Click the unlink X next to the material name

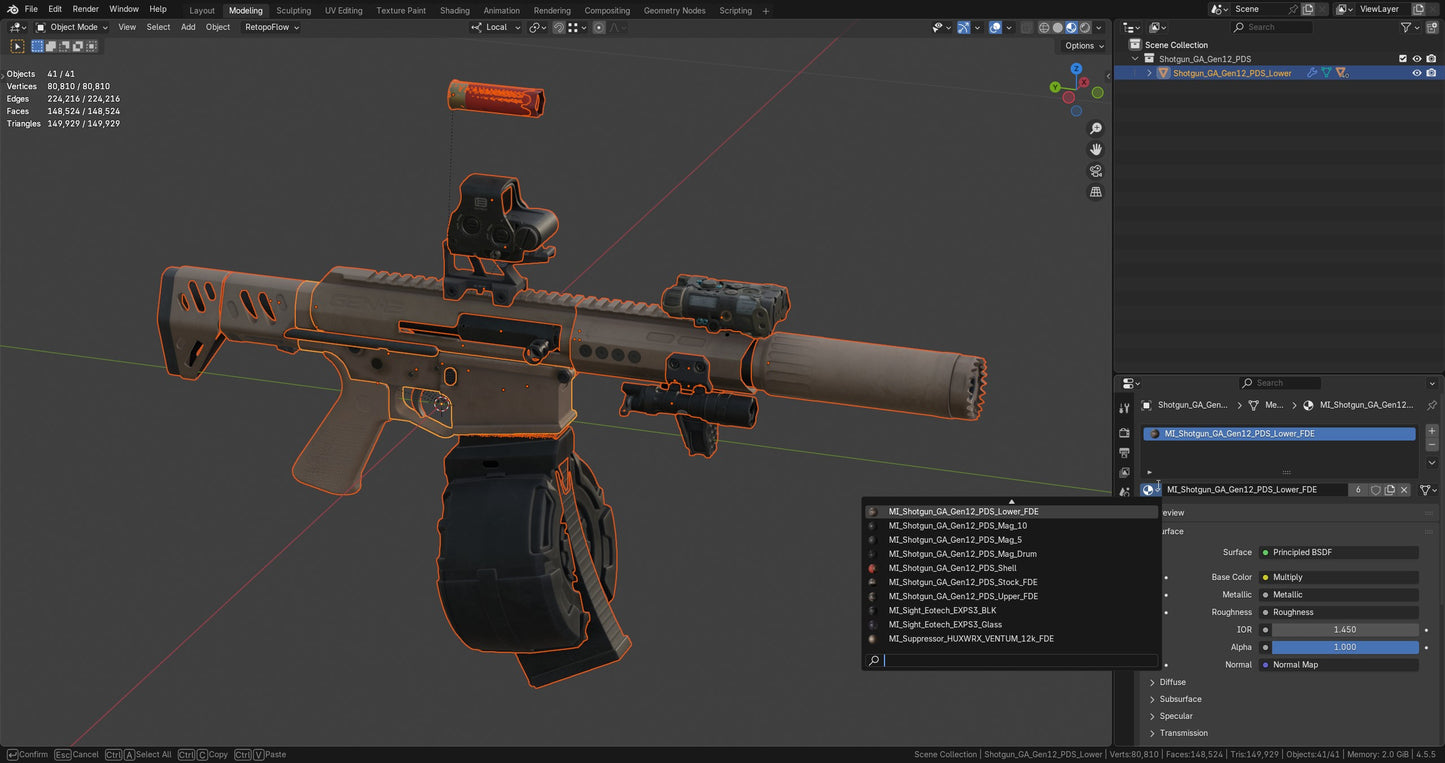coord(1404,489)
